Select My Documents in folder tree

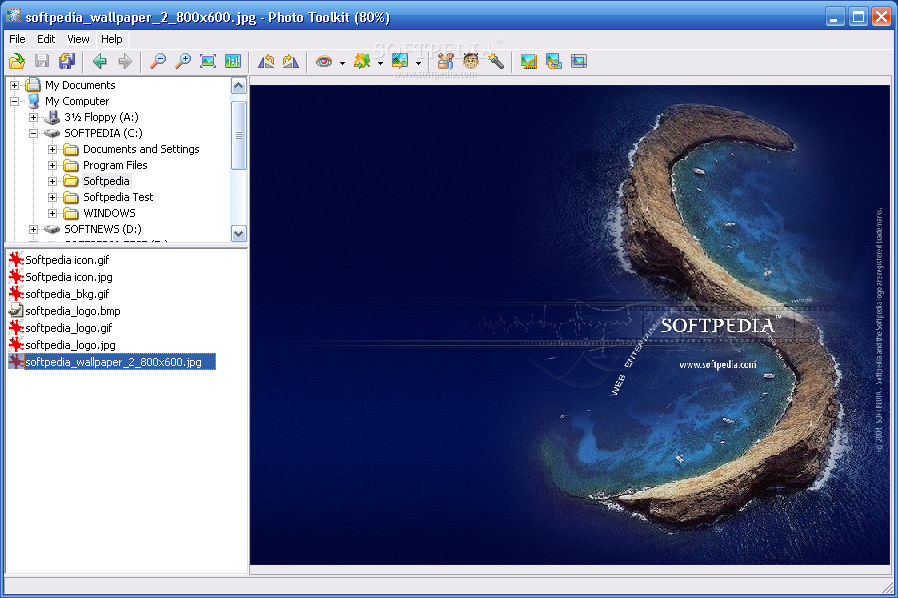80,85
